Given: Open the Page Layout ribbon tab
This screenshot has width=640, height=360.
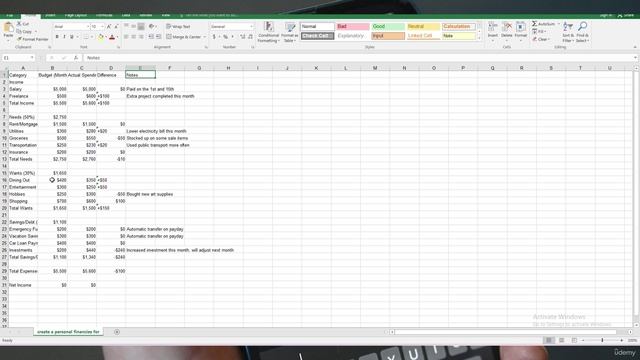Looking at the screenshot, I should click(x=76, y=16).
